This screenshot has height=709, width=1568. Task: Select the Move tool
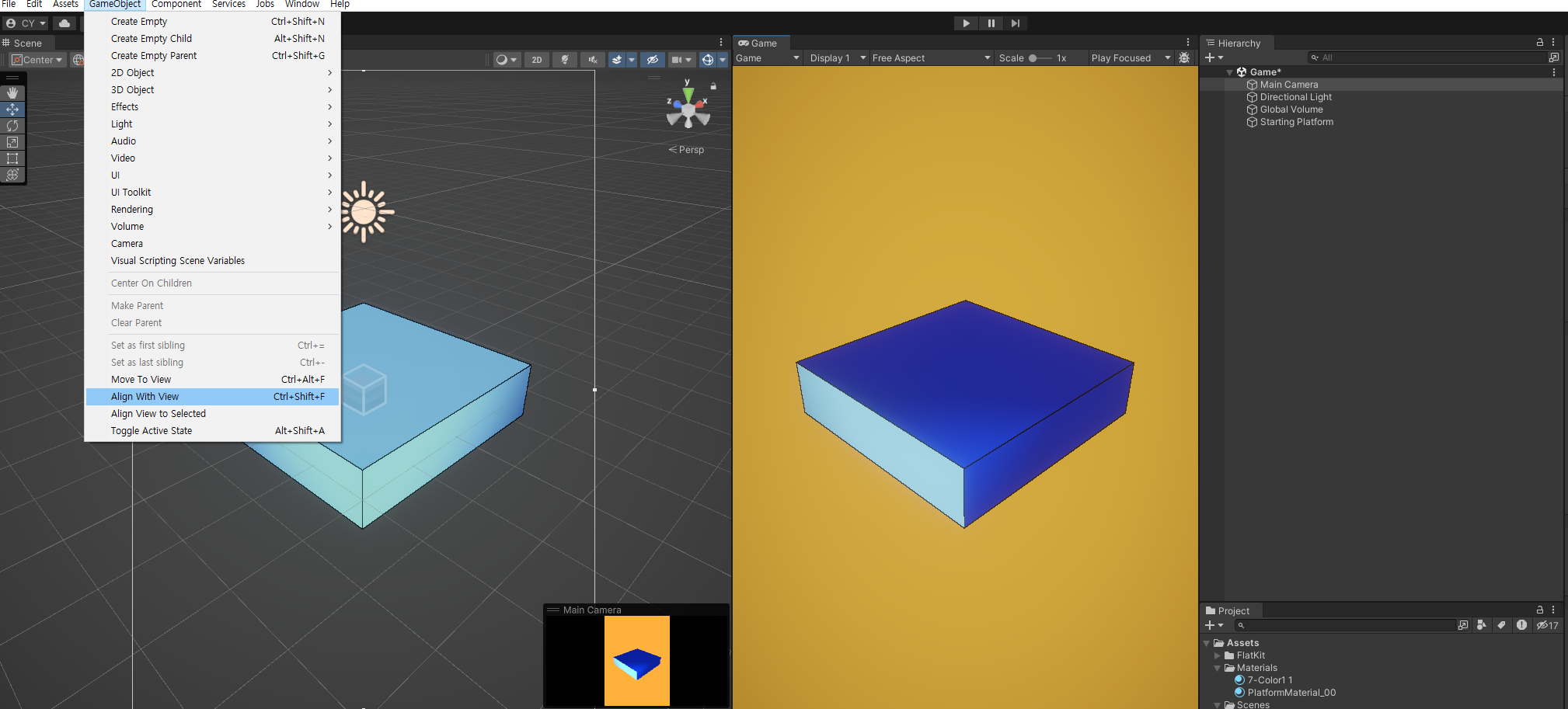click(x=12, y=109)
